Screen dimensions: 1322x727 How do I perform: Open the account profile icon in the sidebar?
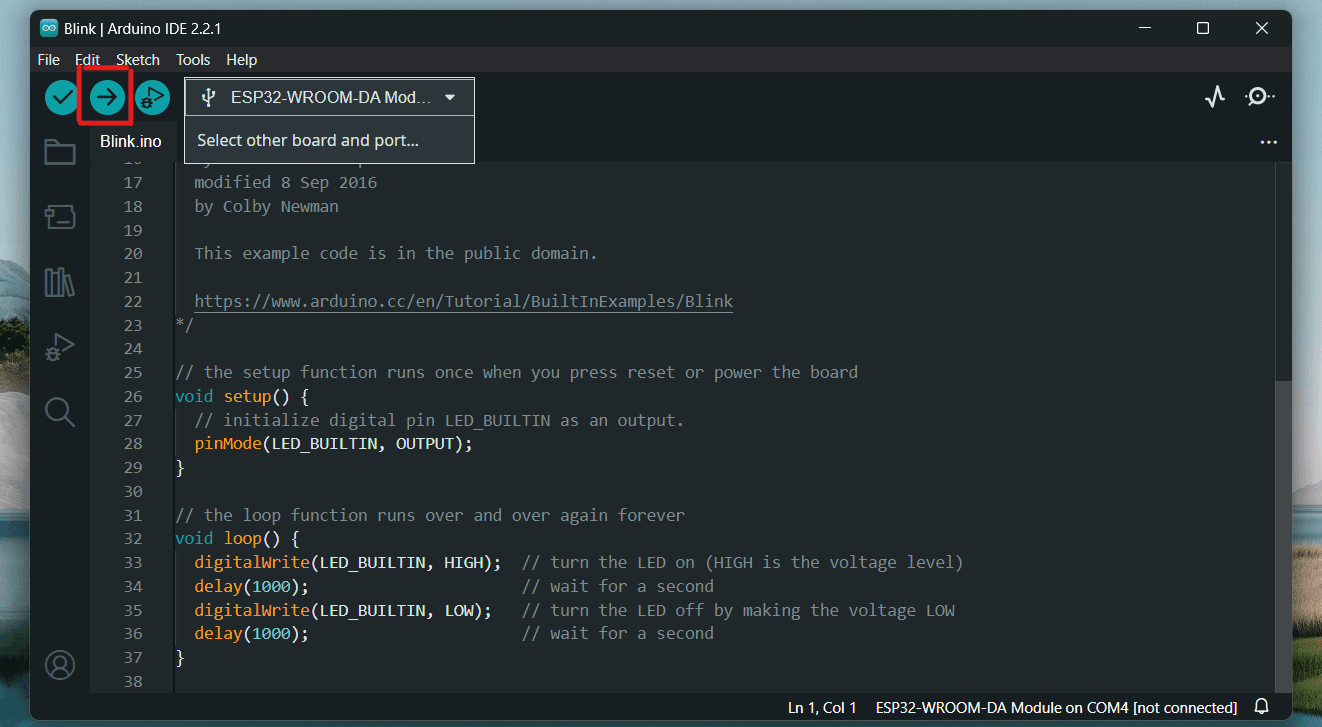60,664
